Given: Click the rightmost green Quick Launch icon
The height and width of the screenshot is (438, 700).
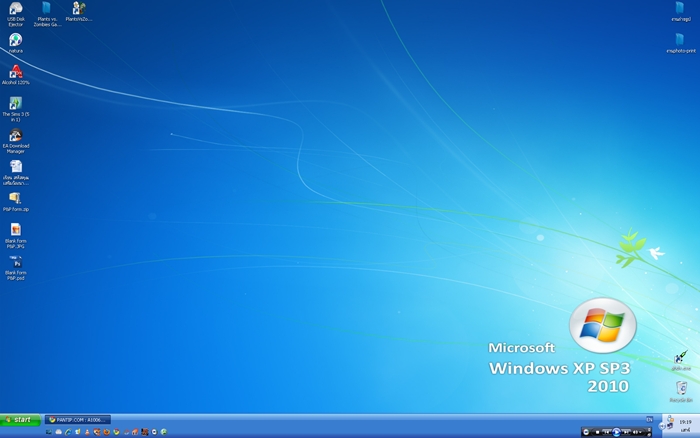Looking at the screenshot, I should 163,432.
